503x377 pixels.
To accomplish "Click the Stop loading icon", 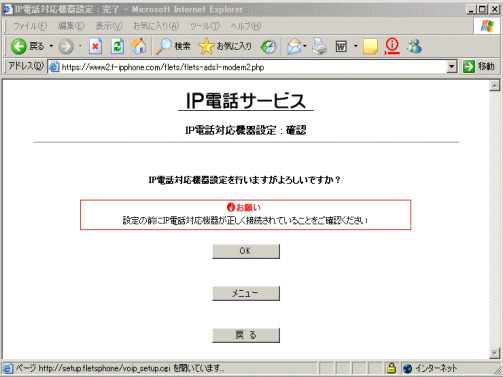I will click(96, 46).
